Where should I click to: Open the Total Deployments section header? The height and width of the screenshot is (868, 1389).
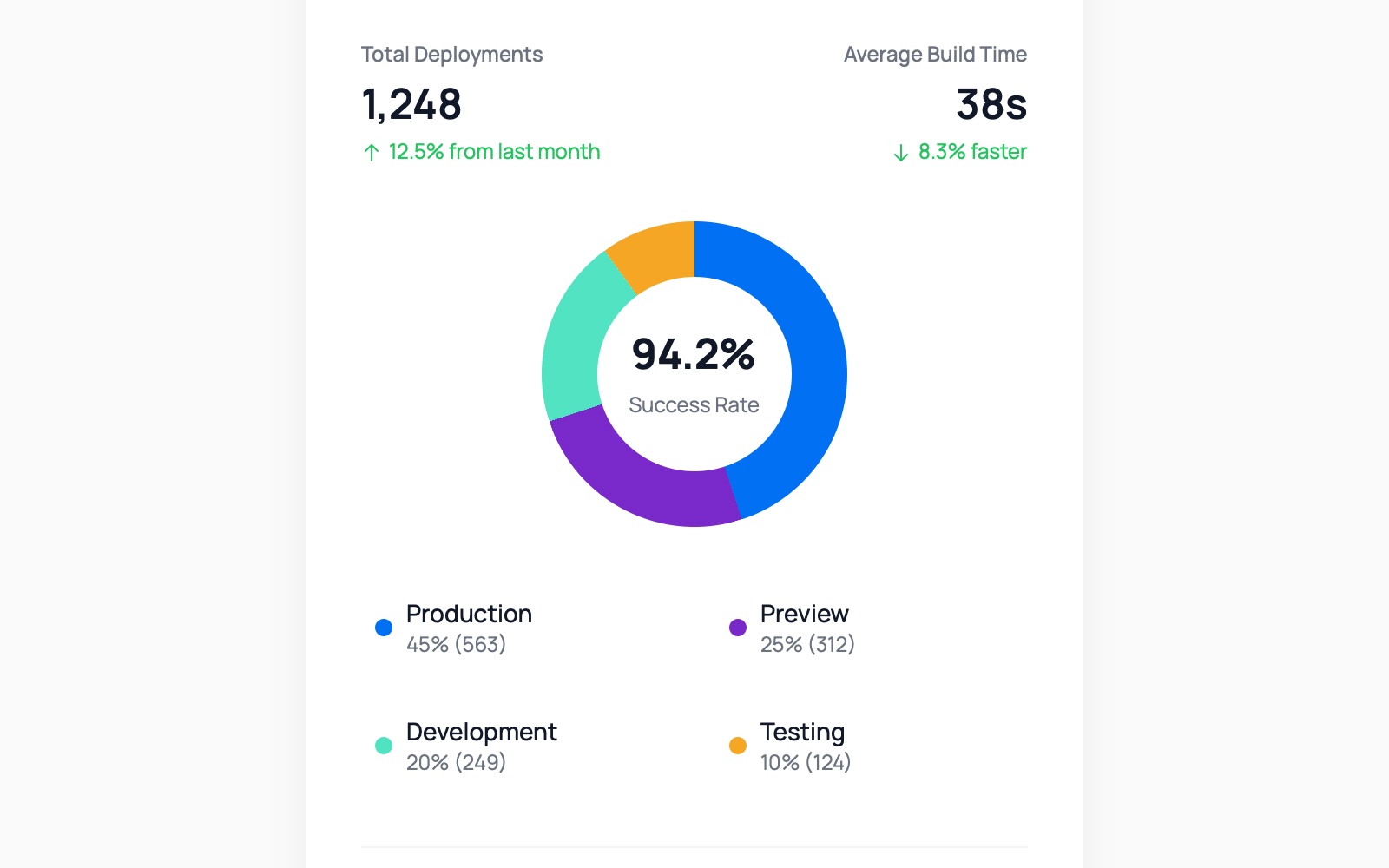(x=451, y=54)
